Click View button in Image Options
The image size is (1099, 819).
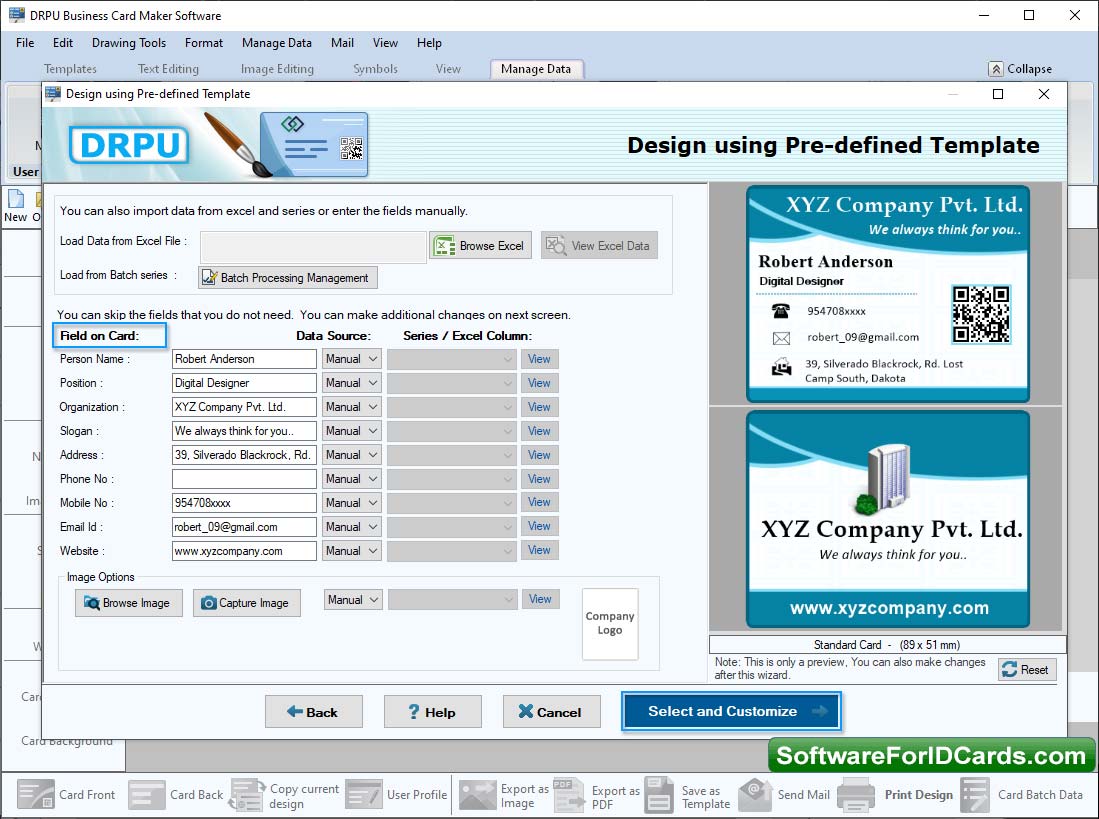[540, 600]
